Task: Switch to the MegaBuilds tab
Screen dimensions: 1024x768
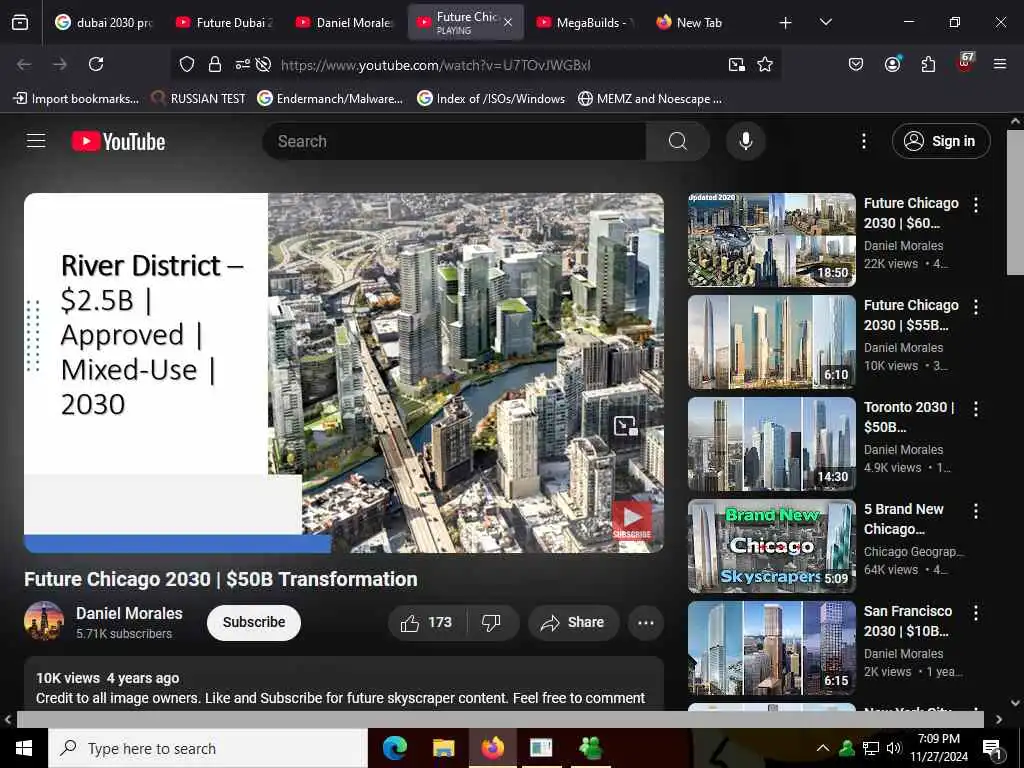Action: pos(586,23)
